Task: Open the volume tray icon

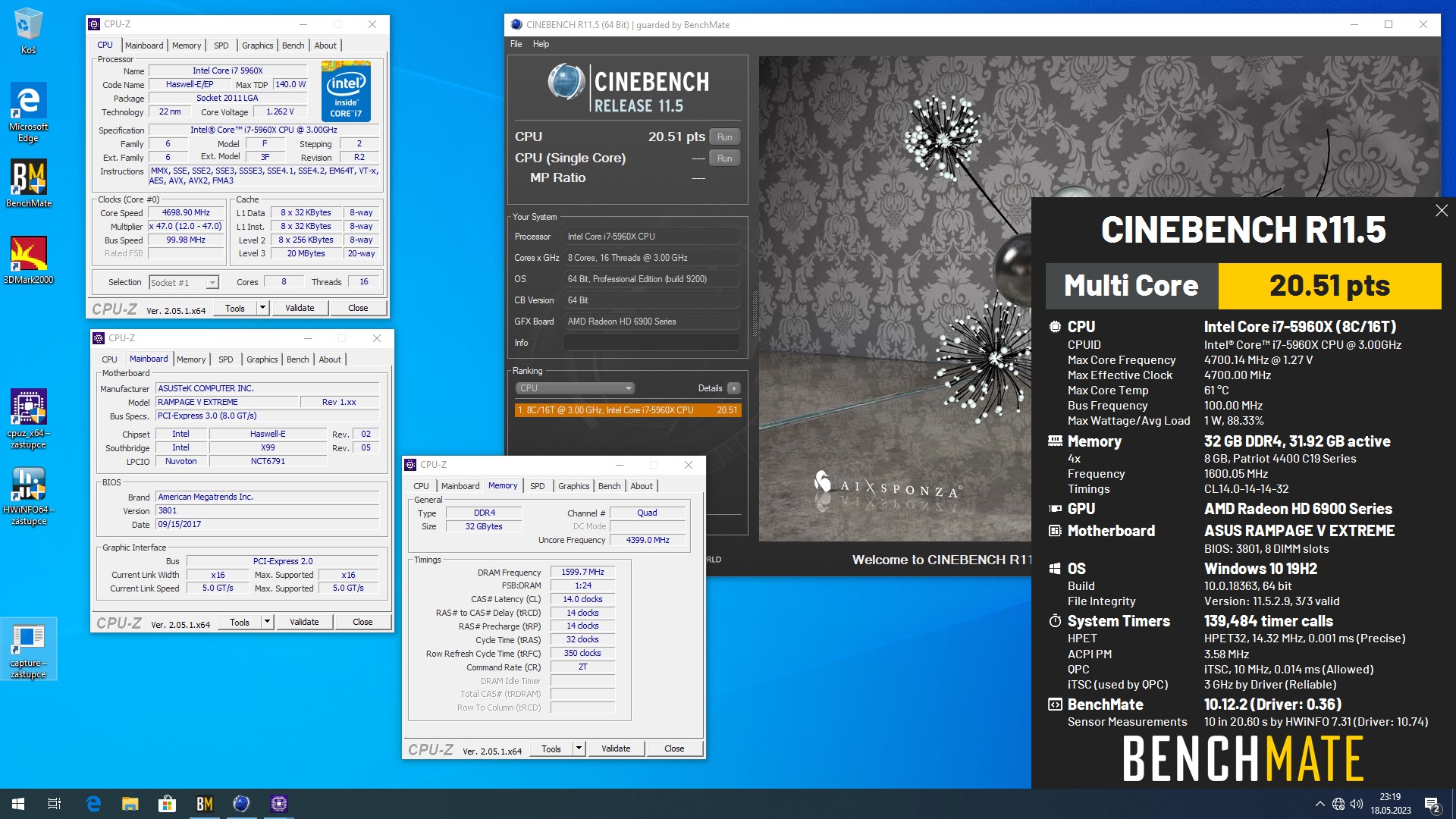Action: [x=1357, y=804]
